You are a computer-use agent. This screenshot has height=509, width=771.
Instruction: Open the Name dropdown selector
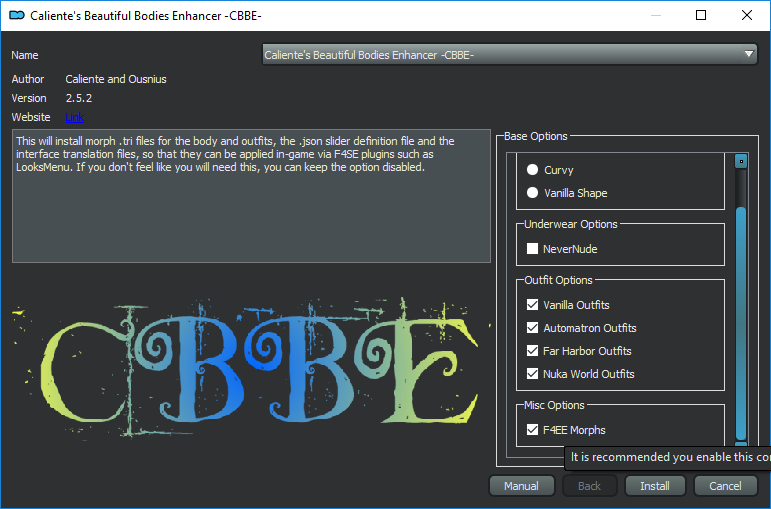[510, 55]
